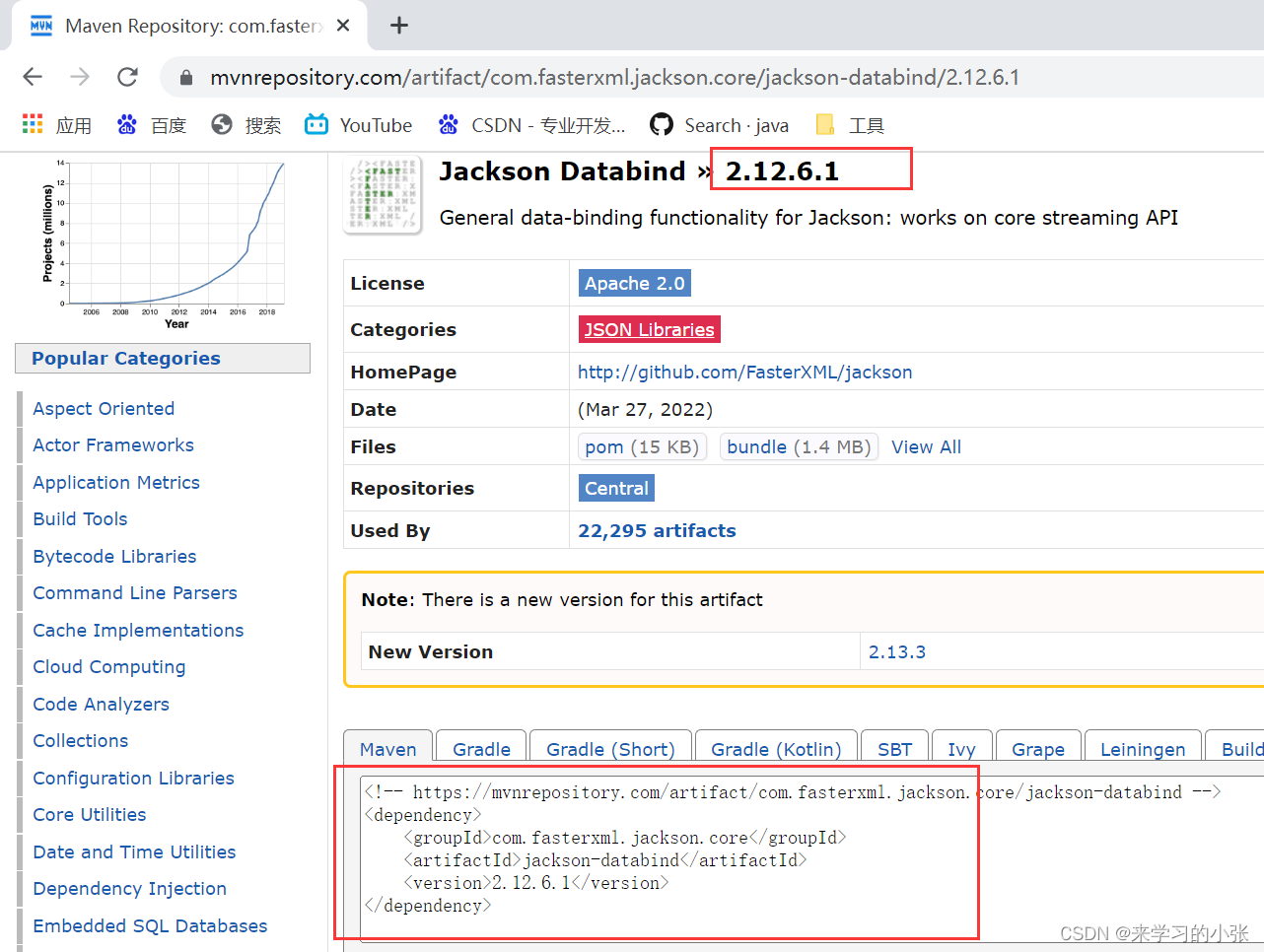The width and height of the screenshot is (1264, 952).
Task: Open the YouTube bookmark
Action: 359,125
